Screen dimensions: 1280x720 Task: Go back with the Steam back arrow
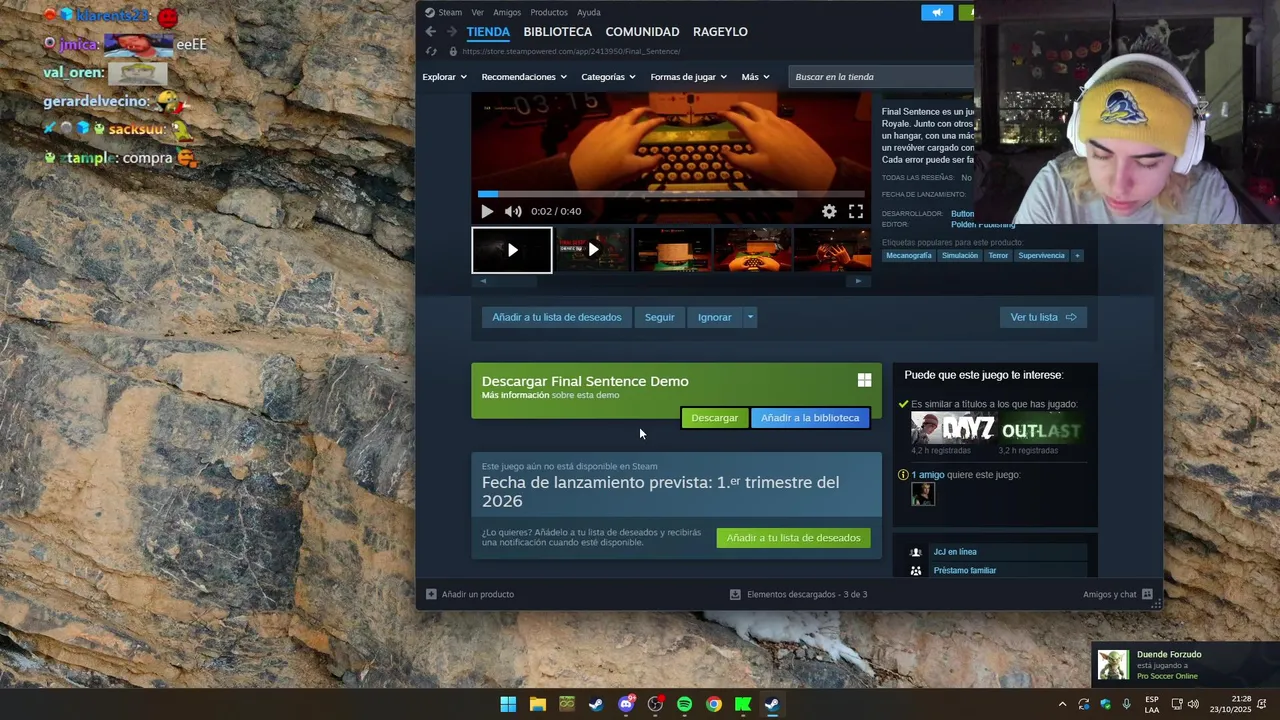click(x=431, y=32)
